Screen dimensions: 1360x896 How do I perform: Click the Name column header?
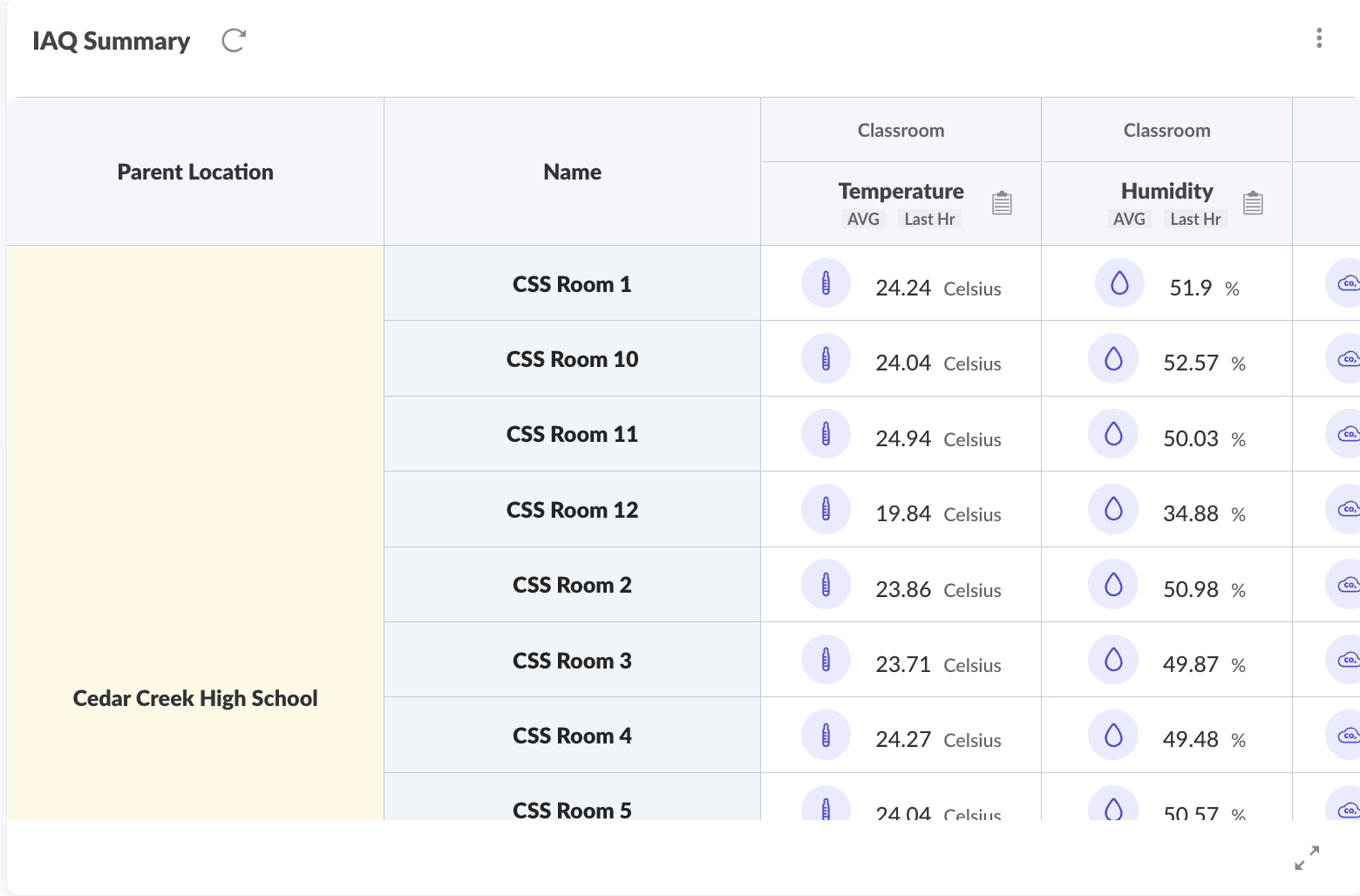point(572,172)
